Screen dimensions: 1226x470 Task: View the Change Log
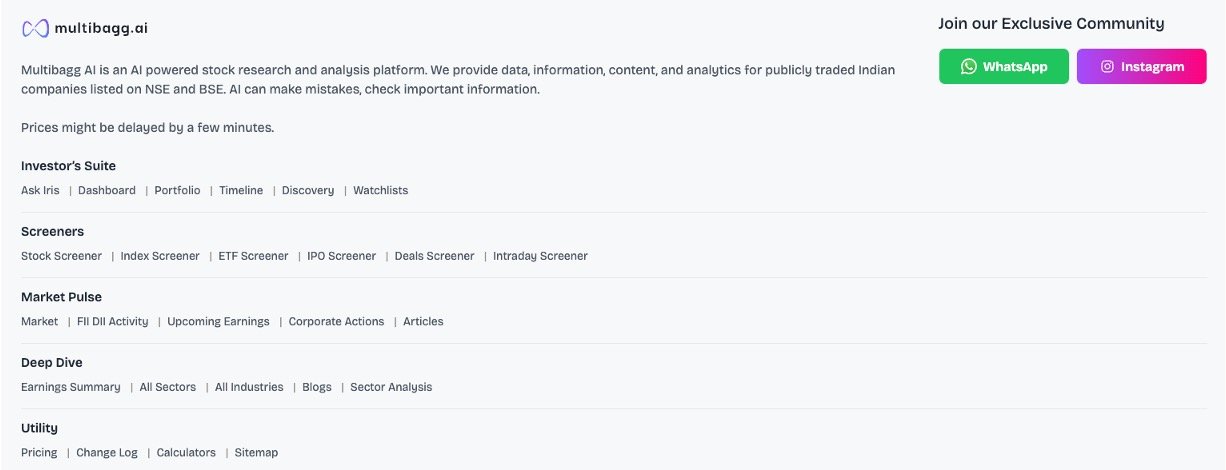click(x=107, y=453)
